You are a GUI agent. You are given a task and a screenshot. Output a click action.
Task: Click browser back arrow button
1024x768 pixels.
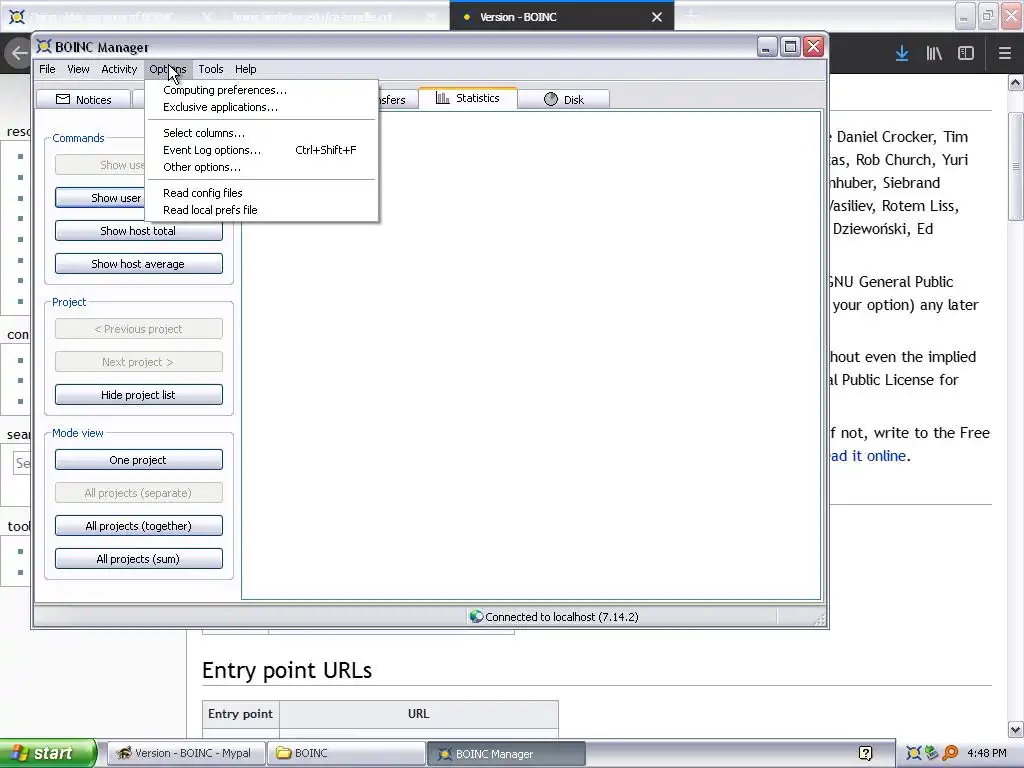coord(18,54)
